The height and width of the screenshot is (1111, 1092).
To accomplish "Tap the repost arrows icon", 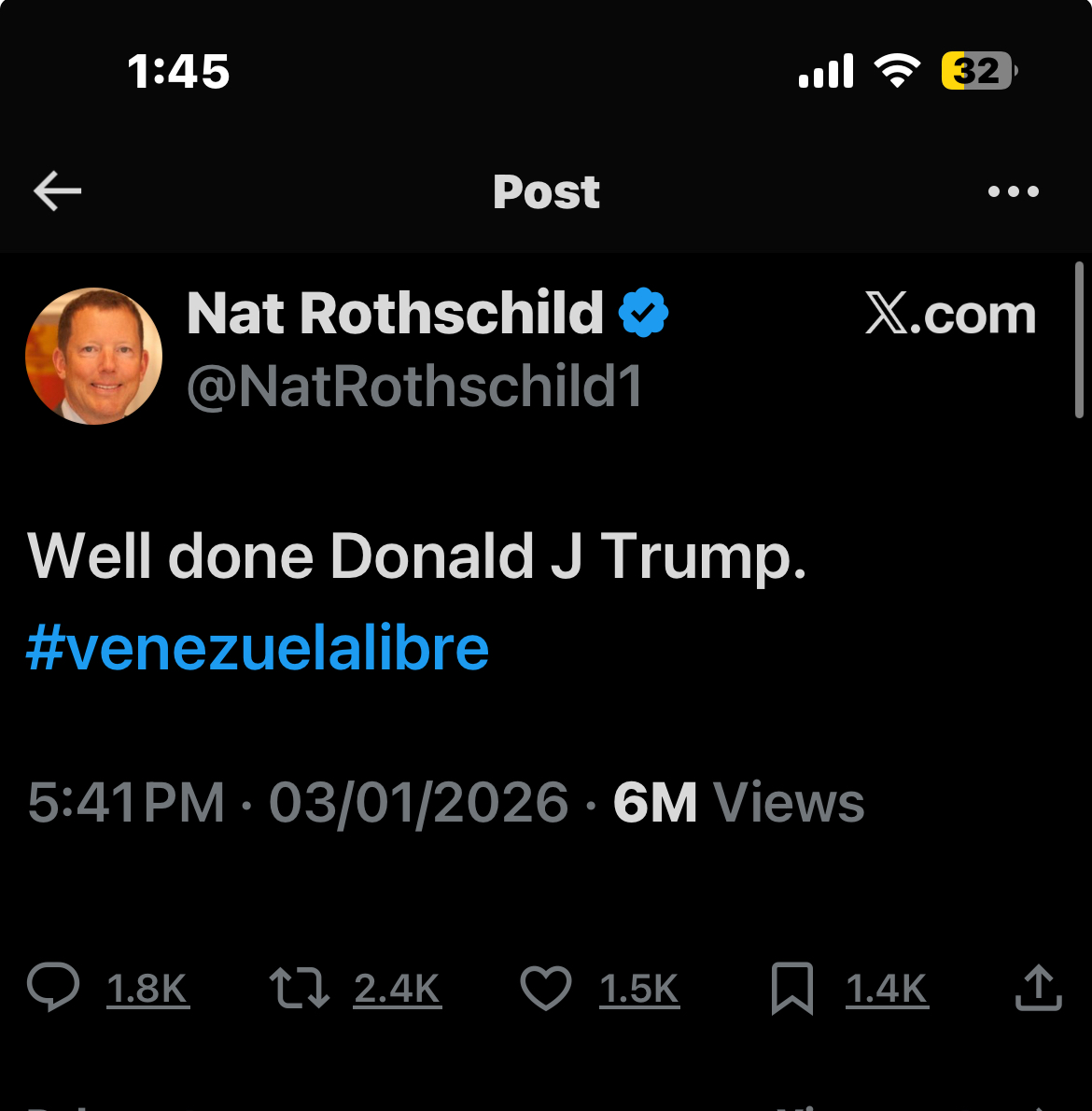I will tap(299, 988).
